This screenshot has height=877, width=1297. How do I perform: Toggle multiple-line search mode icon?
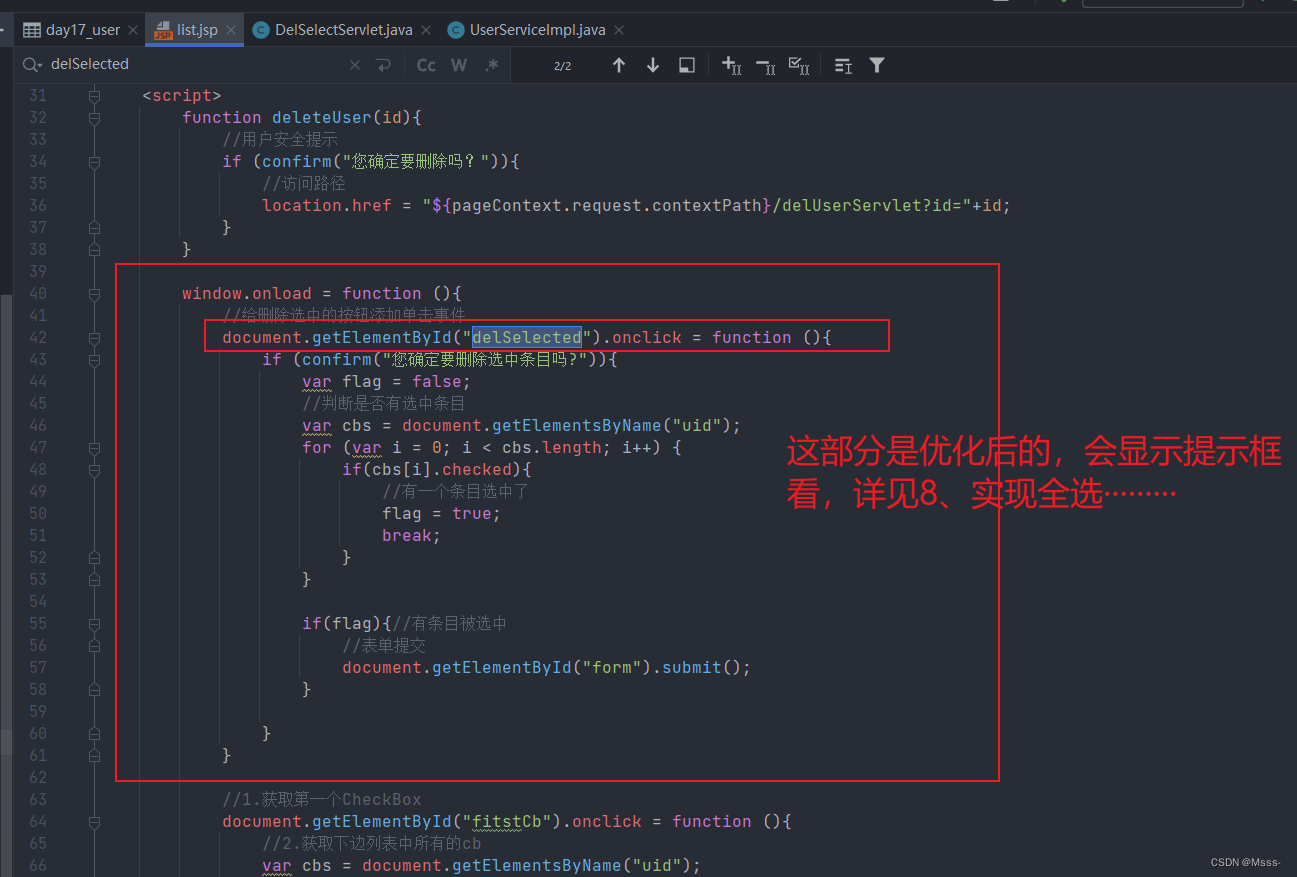(x=843, y=65)
